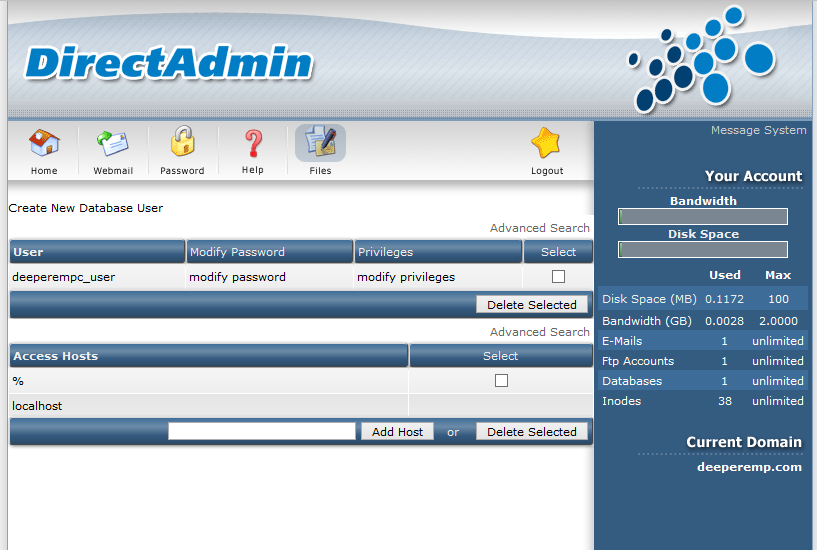The image size is (817, 550).
Task: Open the Home house icon
Action: click(44, 143)
